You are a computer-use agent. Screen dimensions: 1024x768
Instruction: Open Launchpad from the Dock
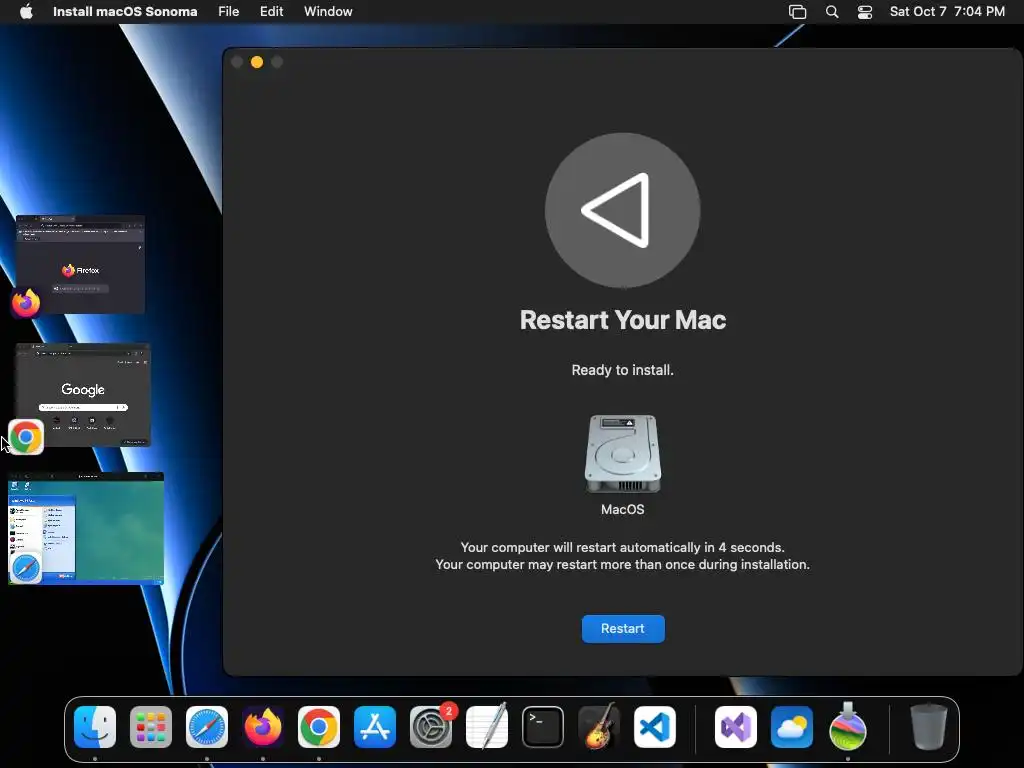point(151,727)
